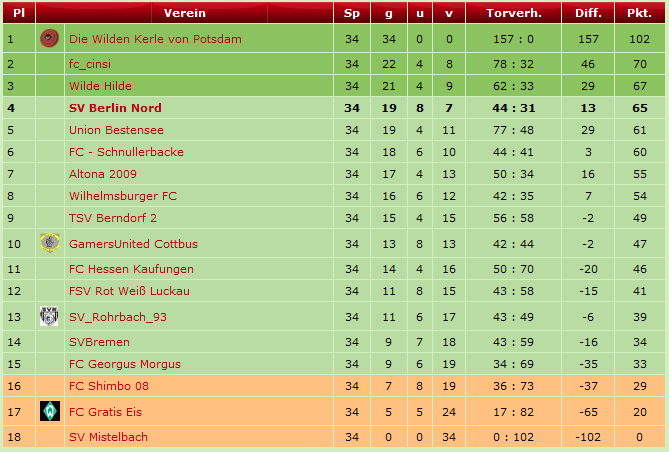
Task: Click the TSV Berndorf 2 link
Action: point(113,218)
